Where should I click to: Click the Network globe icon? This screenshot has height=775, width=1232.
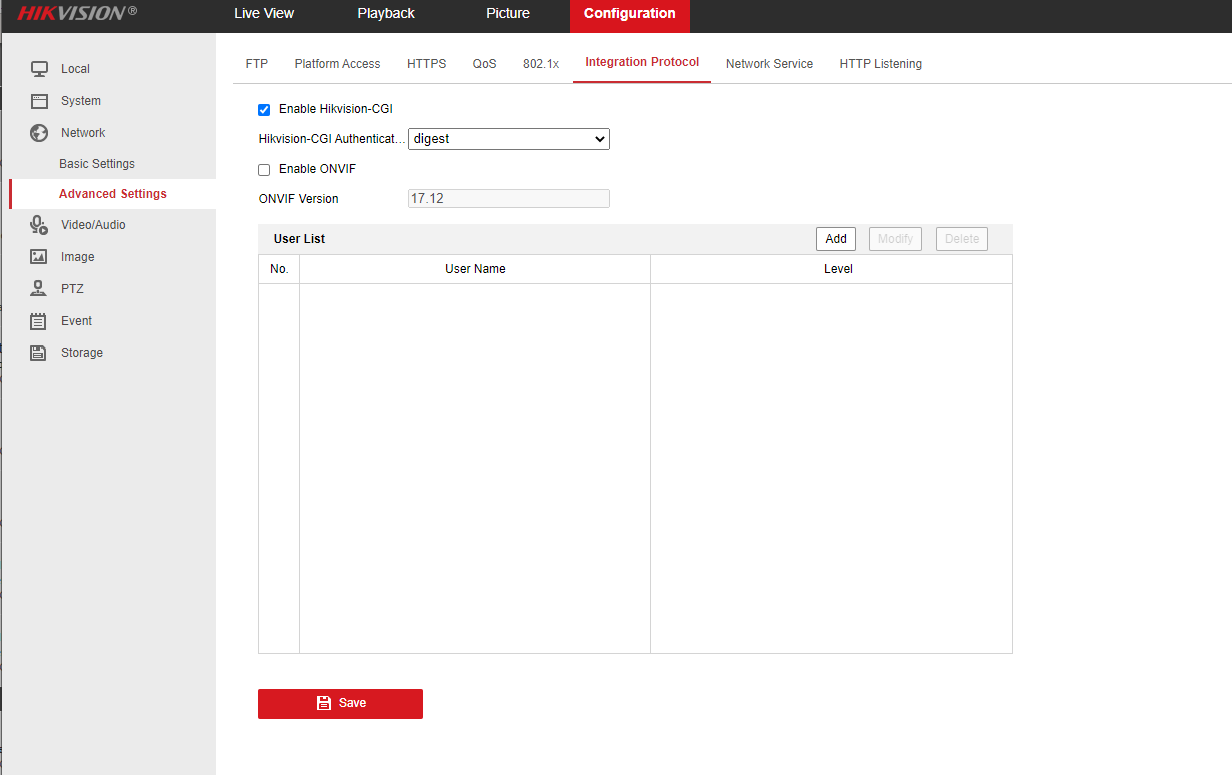point(39,133)
